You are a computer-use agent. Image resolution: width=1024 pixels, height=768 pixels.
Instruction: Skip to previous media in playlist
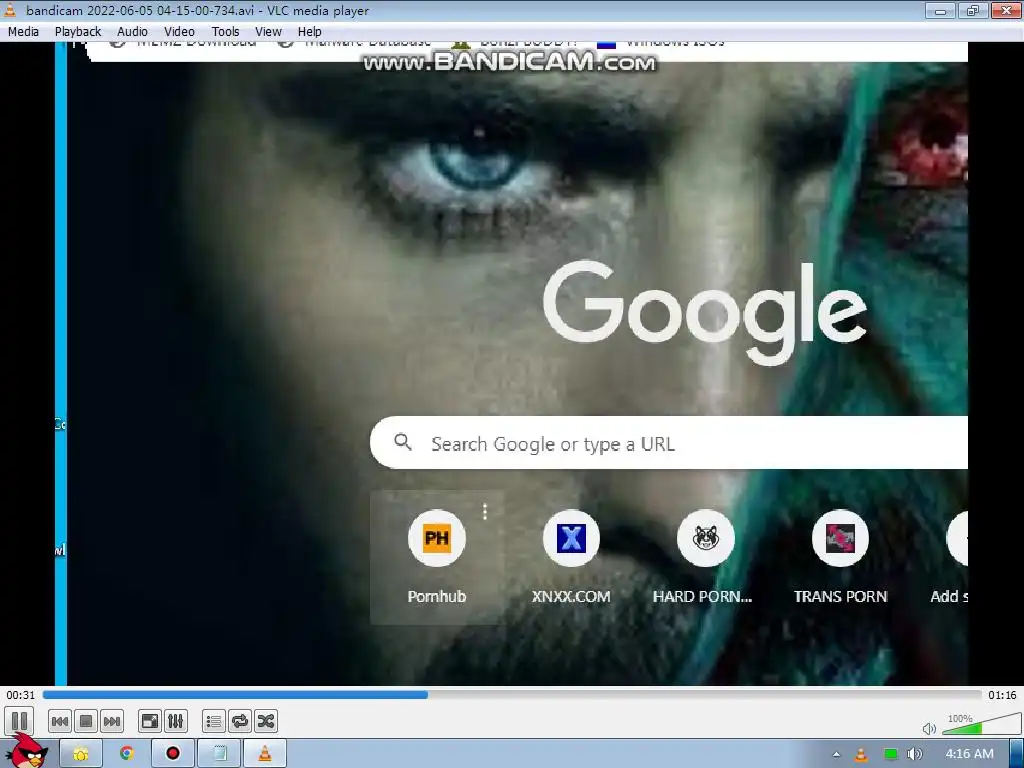coord(59,722)
